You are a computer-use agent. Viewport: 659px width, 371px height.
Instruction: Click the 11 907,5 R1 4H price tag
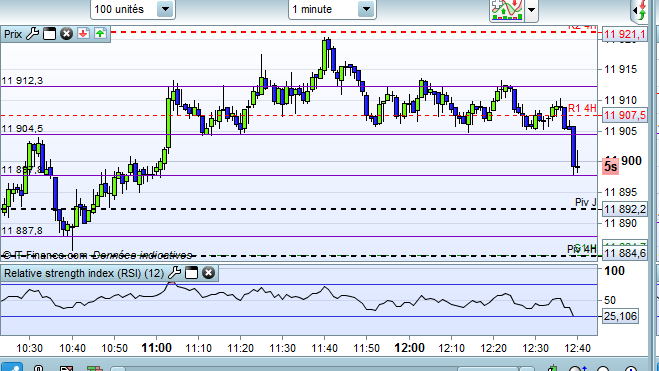625,115
